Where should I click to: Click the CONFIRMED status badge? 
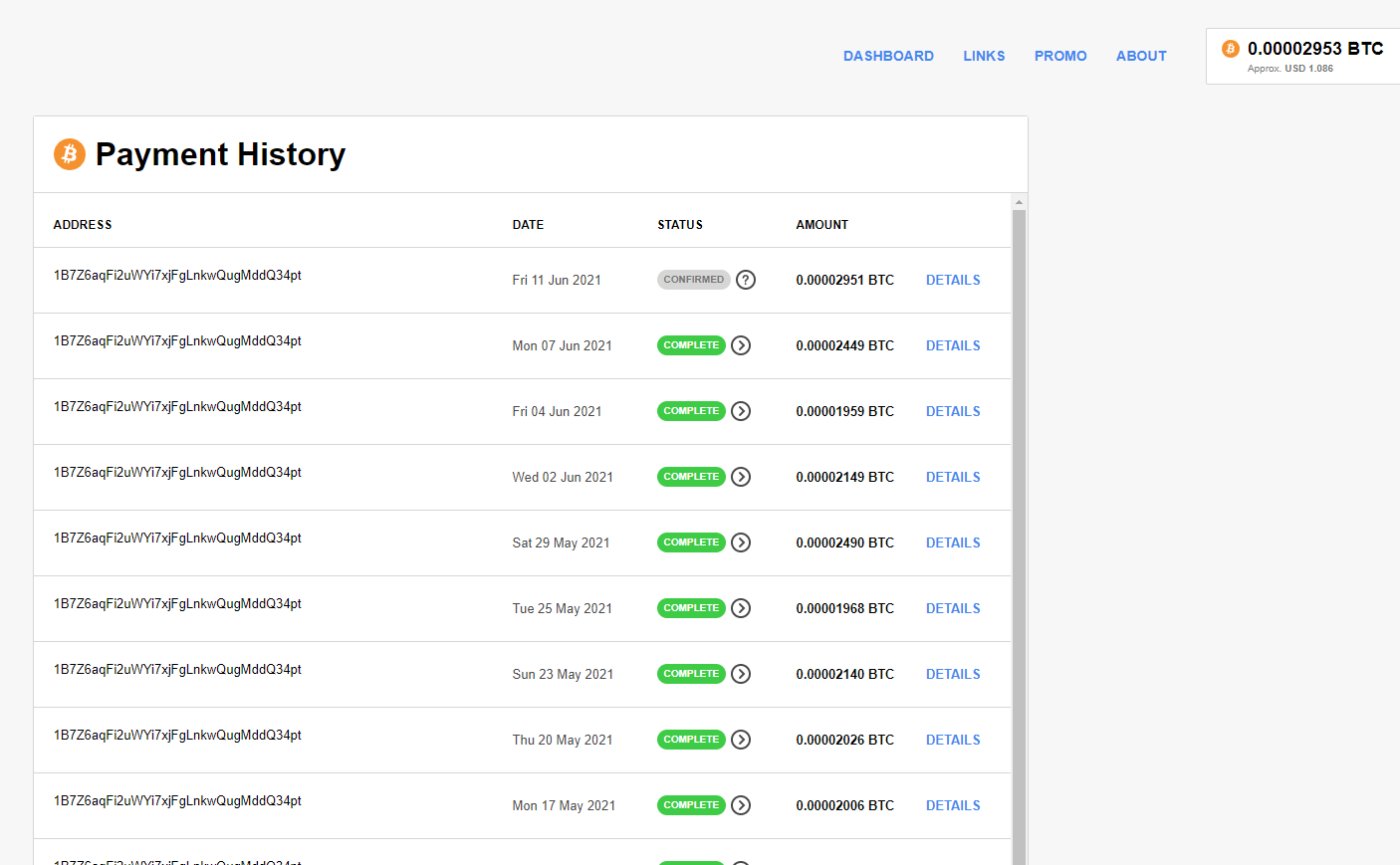693,280
